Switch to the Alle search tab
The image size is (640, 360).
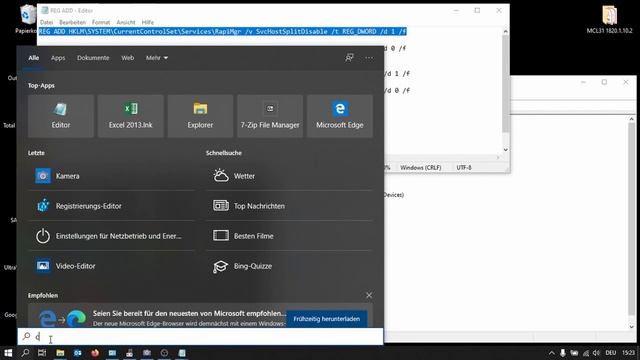[x=33, y=58]
